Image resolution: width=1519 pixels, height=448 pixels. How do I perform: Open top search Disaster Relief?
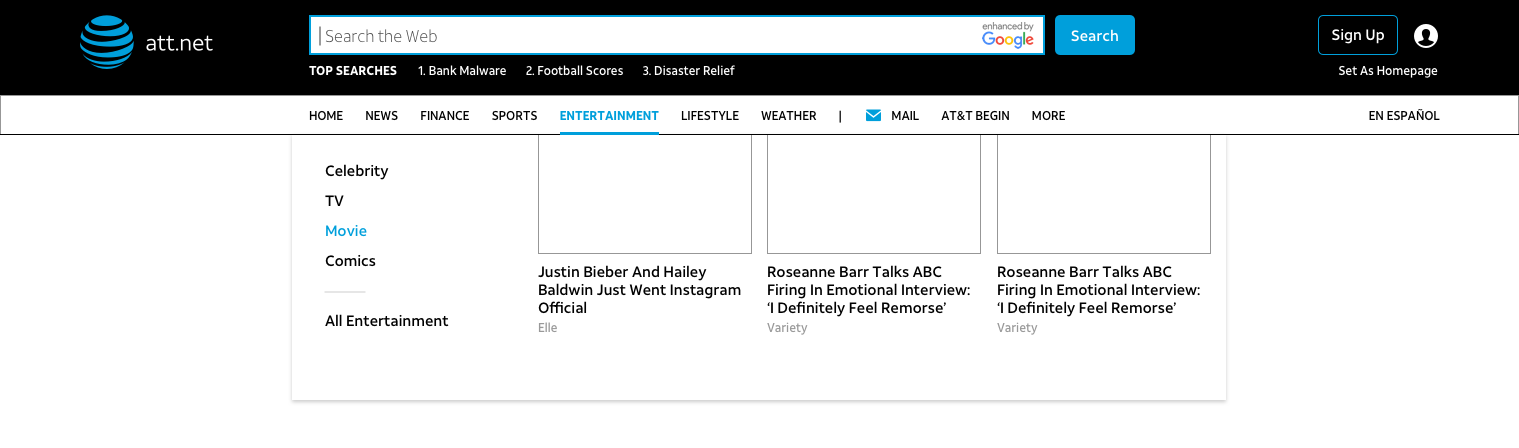coord(688,71)
